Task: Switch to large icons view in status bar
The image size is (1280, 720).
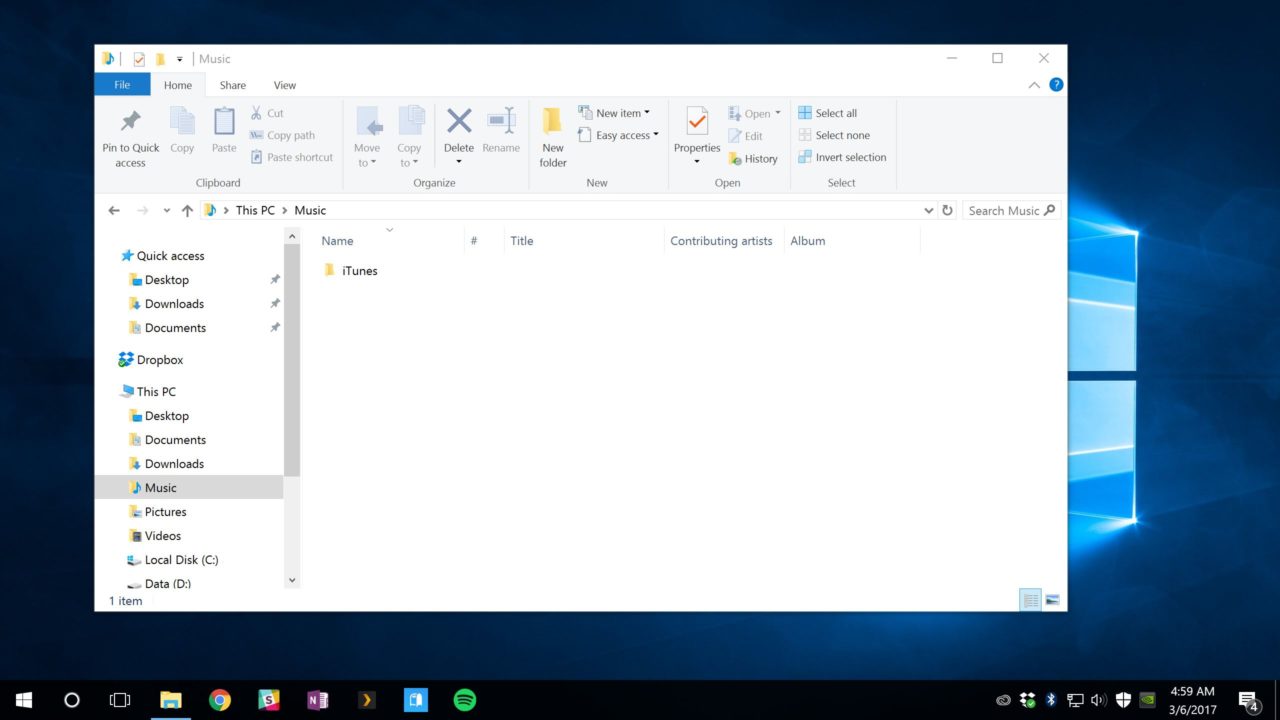Action: 1052,600
